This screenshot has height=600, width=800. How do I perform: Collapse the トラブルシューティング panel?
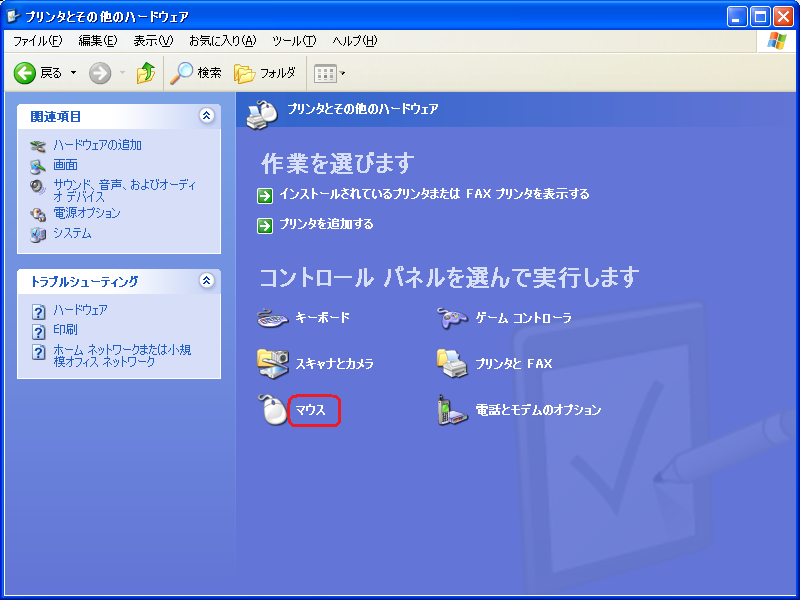click(207, 281)
